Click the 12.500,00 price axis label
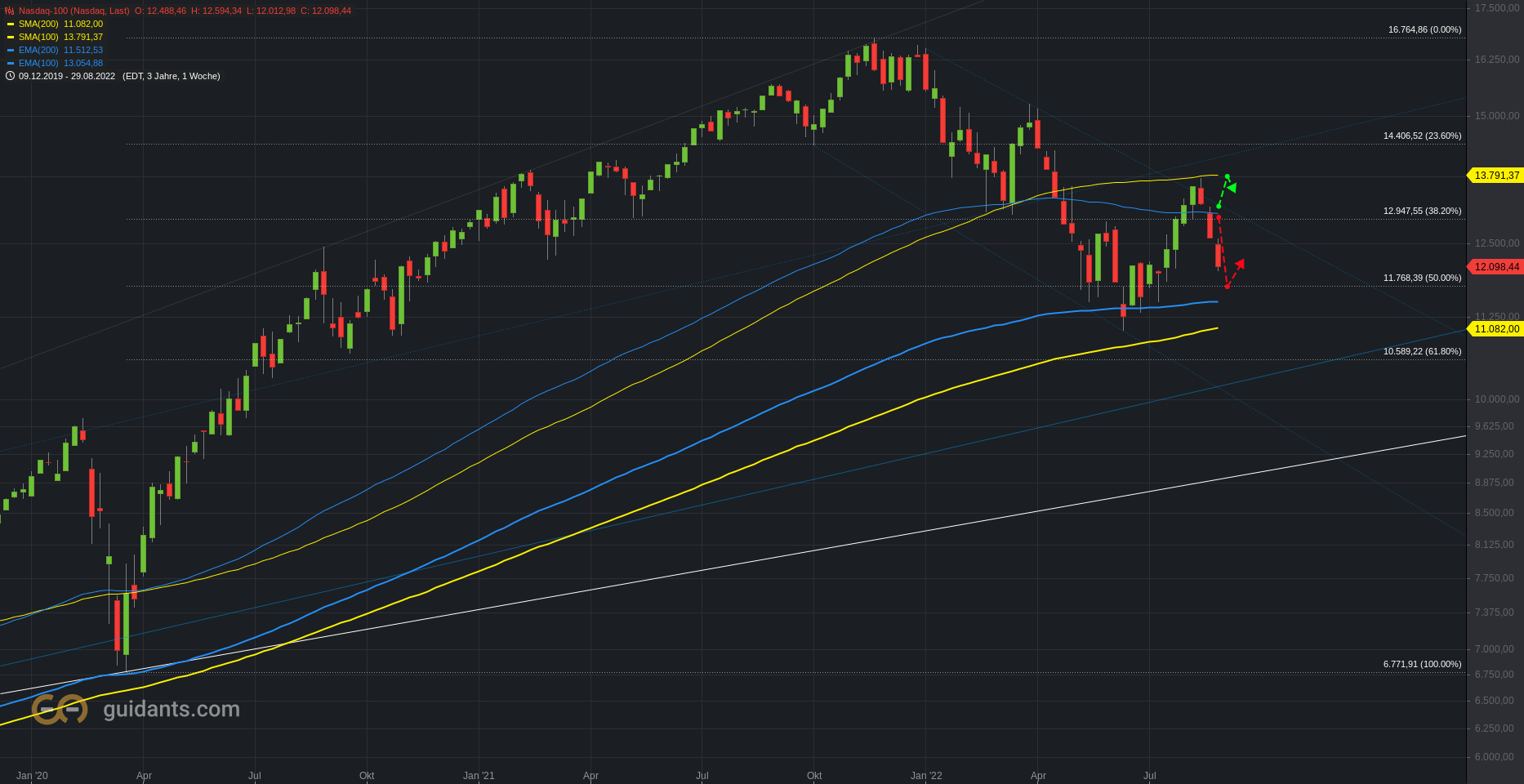 (1497, 243)
